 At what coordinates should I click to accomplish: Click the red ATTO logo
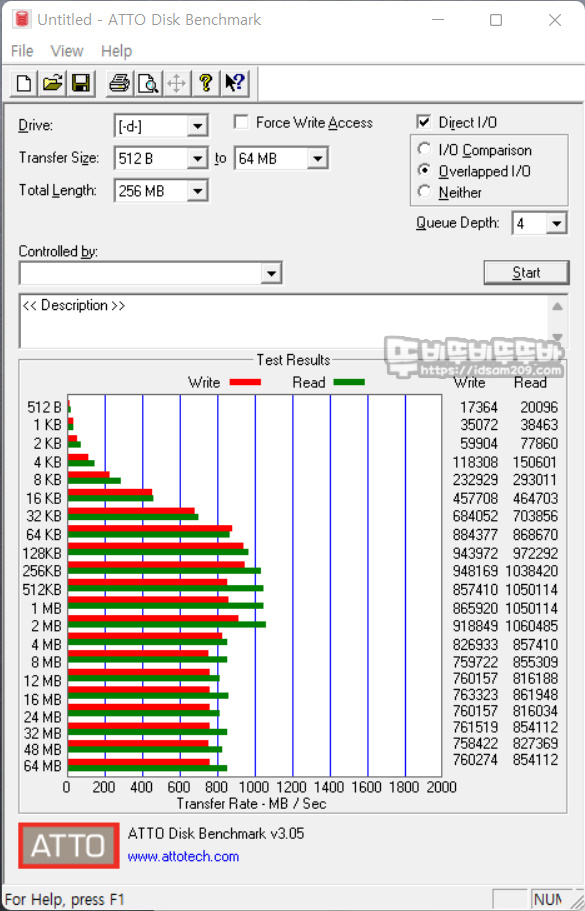69,845
